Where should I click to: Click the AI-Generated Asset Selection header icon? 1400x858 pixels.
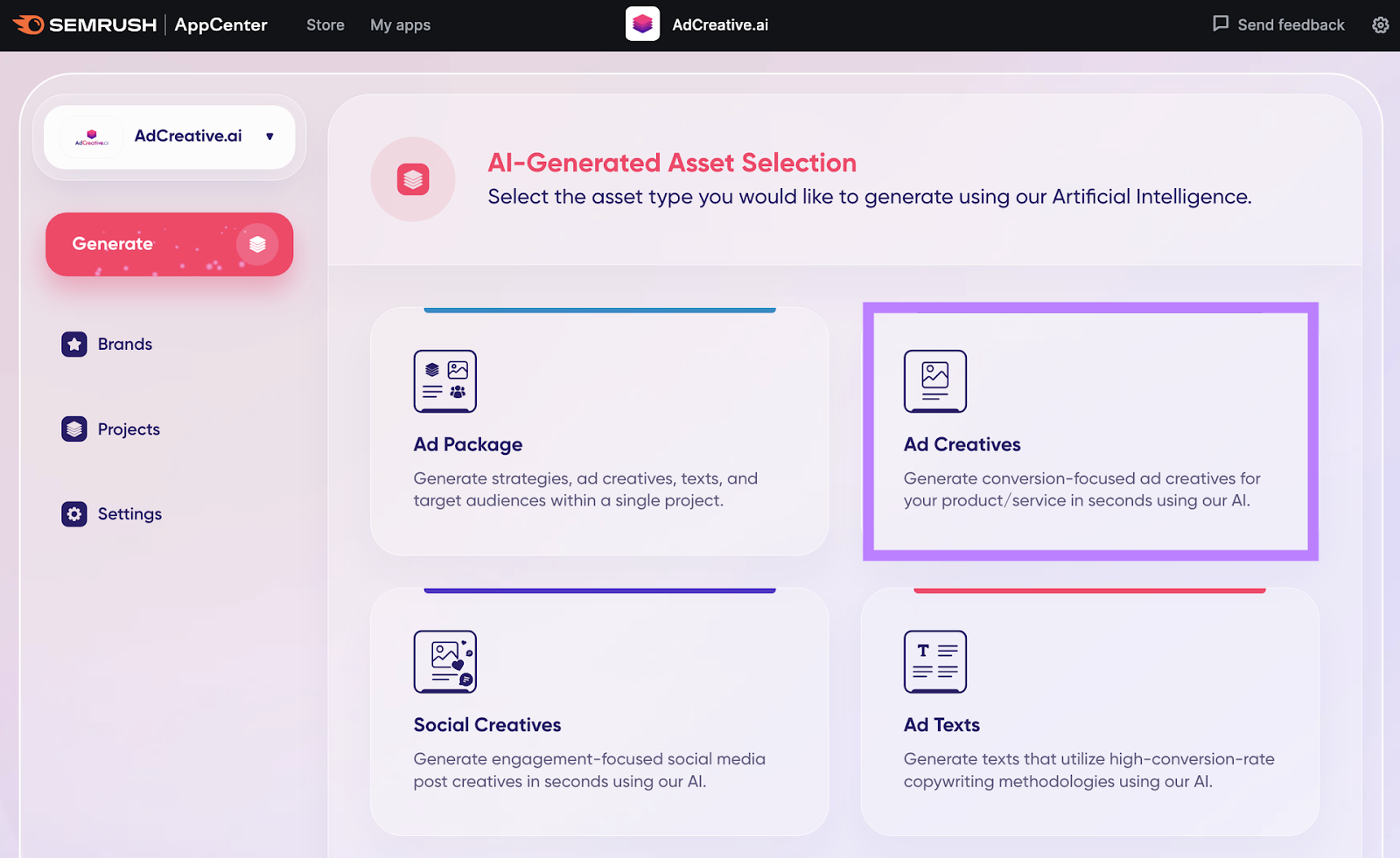point(412,178)
